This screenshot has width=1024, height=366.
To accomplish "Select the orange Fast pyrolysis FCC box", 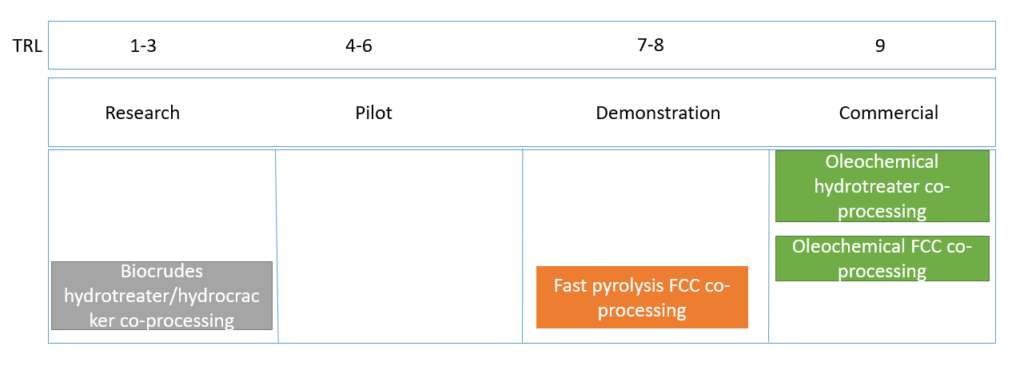I will tap(642, 297).
